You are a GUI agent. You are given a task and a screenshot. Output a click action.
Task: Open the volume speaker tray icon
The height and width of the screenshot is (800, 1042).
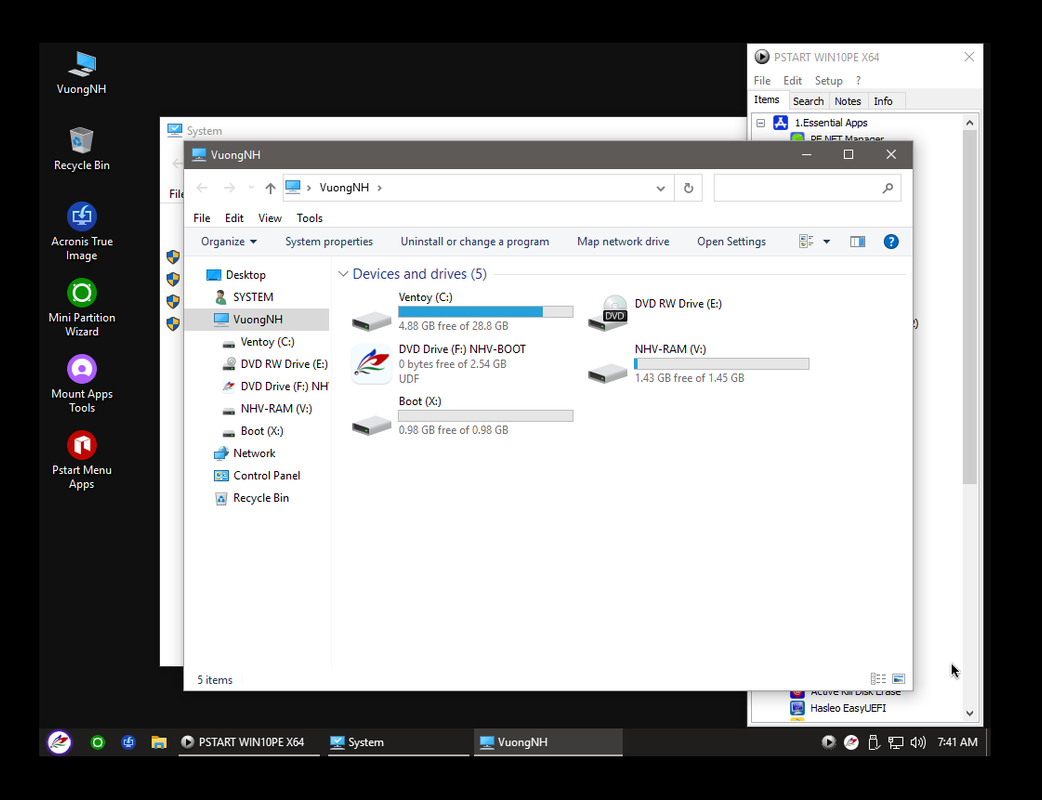coord(918,742)
